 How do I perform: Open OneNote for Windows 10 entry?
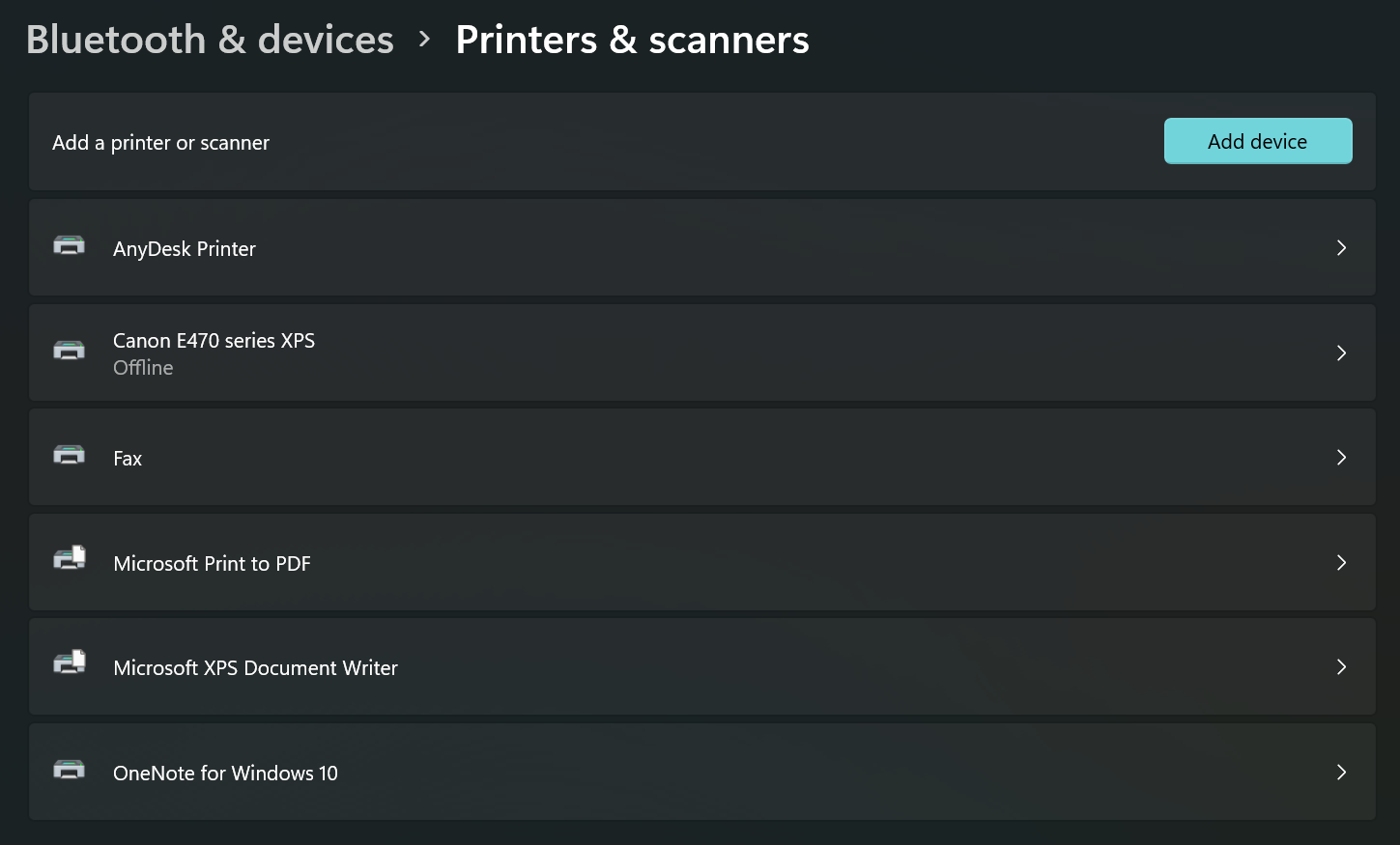(225, 774)
